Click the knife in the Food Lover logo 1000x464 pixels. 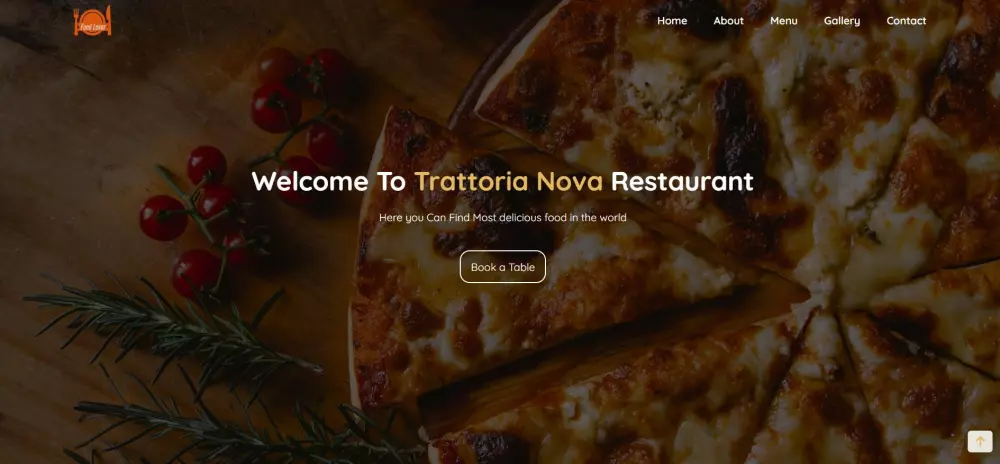[x=108, y=20]
